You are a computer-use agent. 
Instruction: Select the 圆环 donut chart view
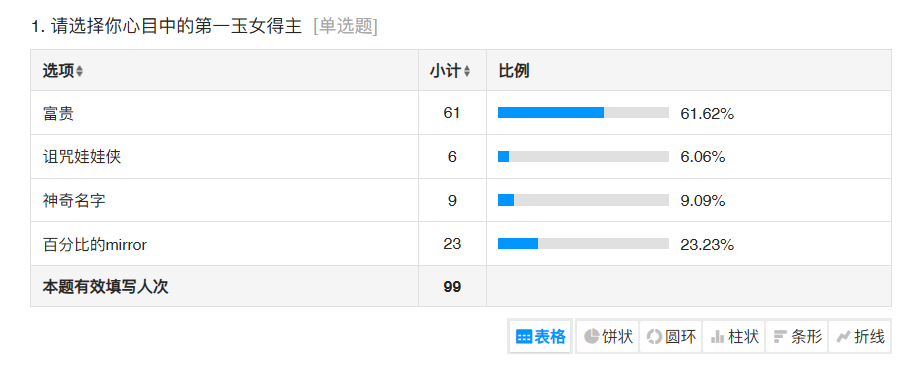point(671,336)
